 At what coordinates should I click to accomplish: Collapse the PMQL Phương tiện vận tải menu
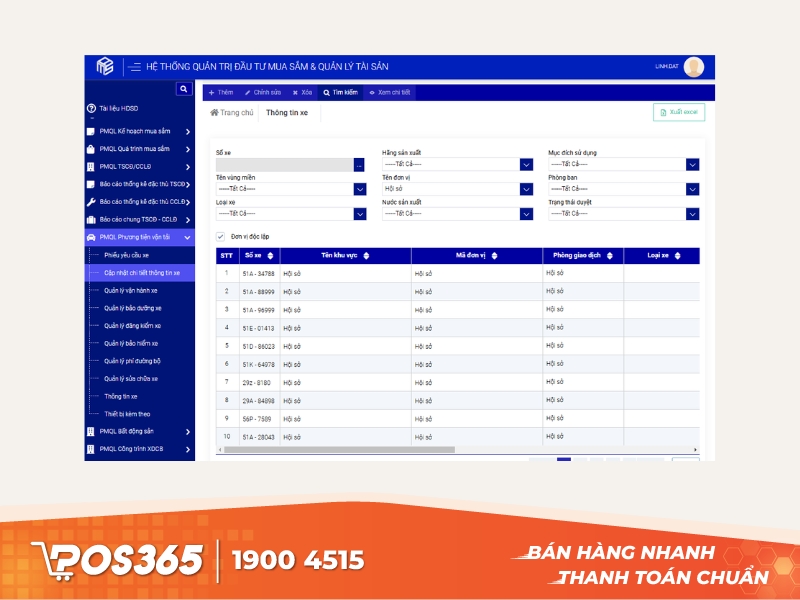click(x=186, y=236)
